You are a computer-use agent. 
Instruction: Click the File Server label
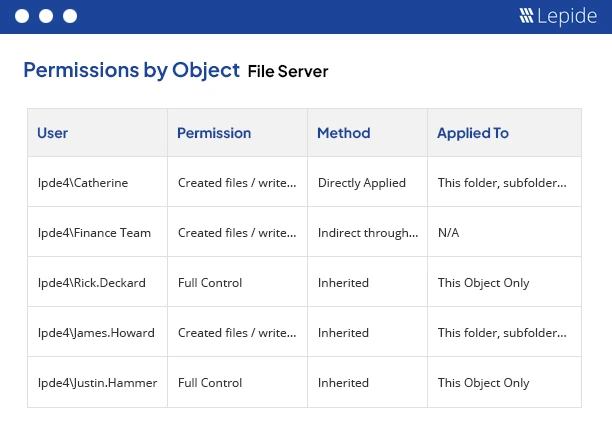pyautogui.click(x=288, y=71)
